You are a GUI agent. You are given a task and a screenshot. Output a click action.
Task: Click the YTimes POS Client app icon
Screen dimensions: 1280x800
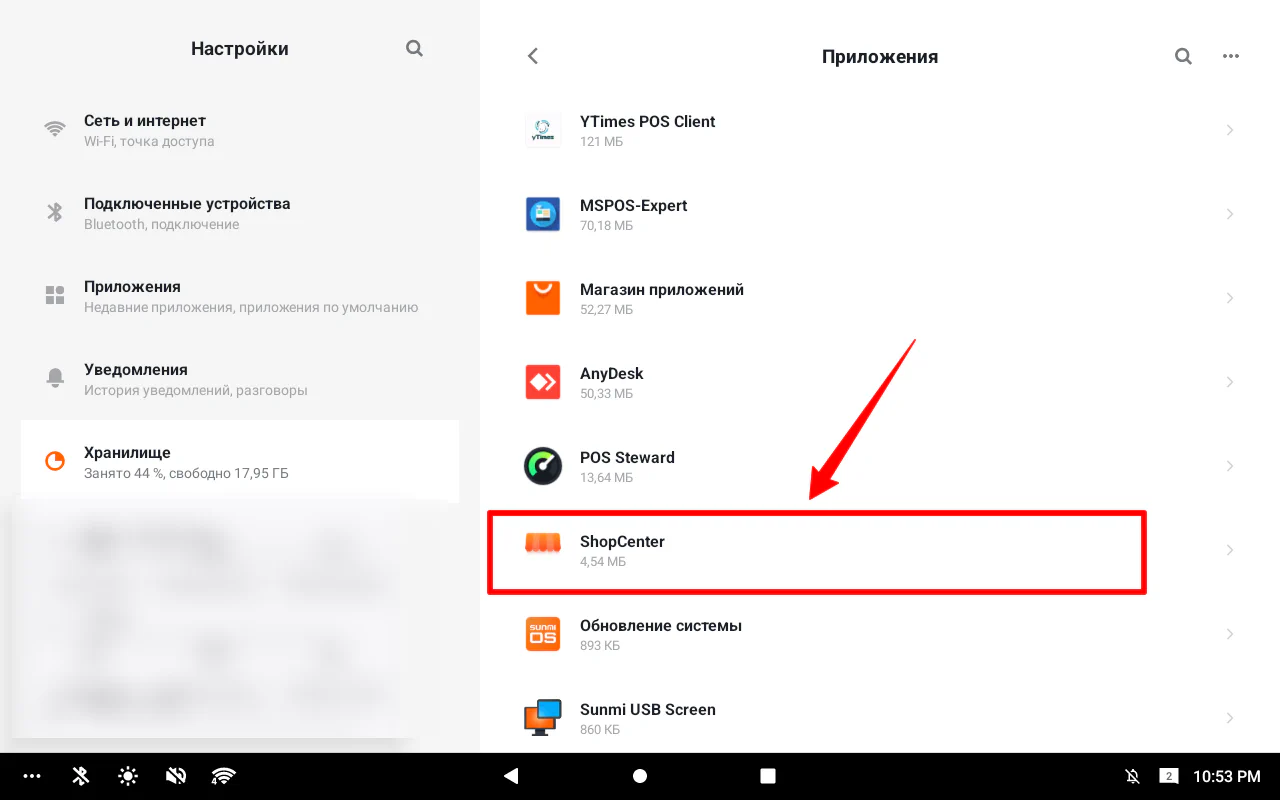click(543, 130)
